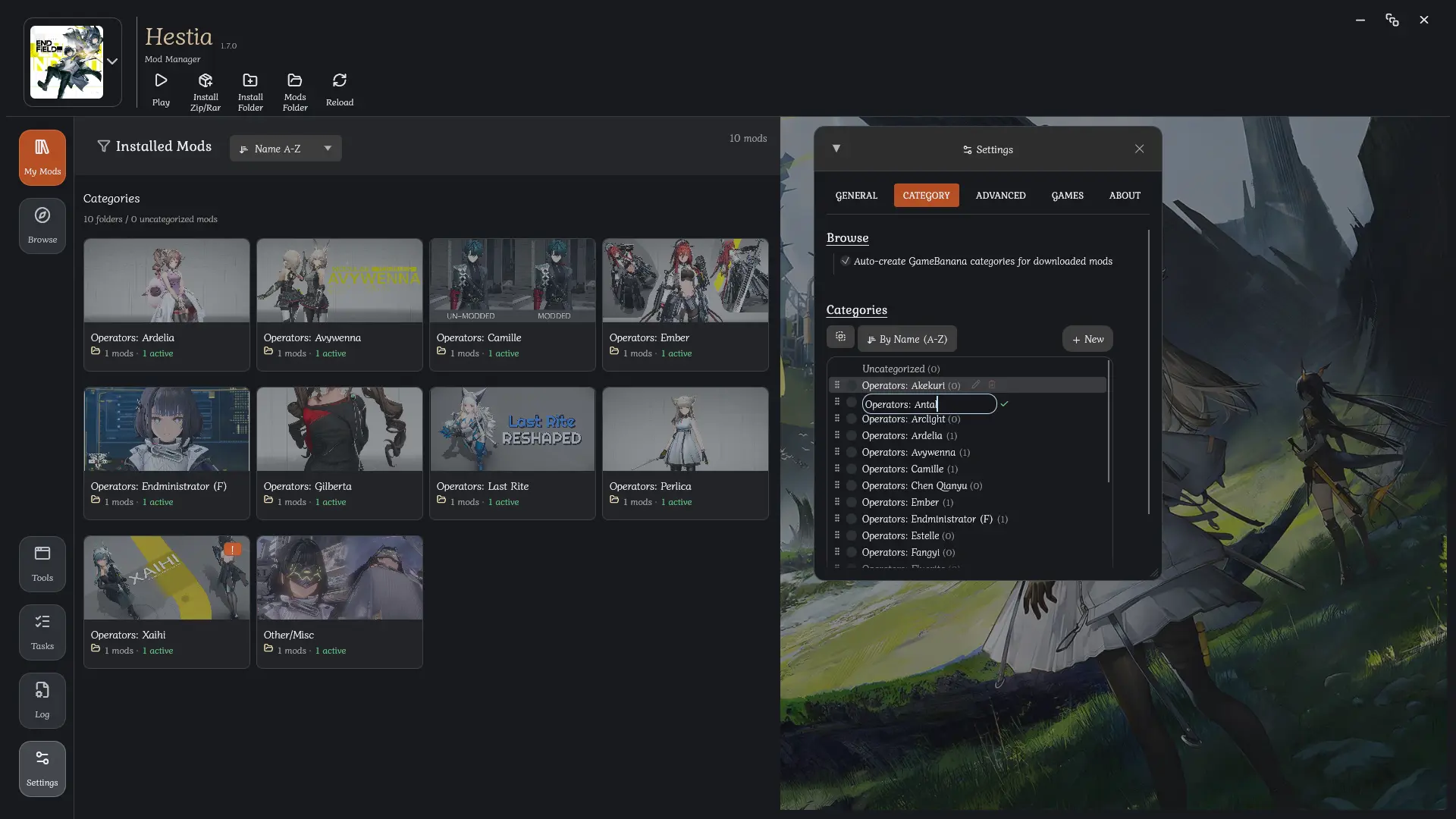Click drag handle for Operators: Ardelia row

click(x=837, y=435)
